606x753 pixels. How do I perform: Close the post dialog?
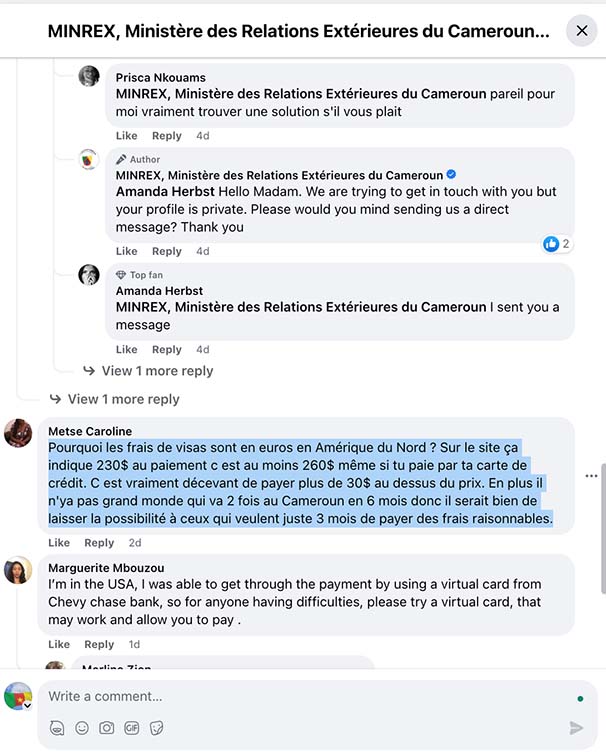[x=581, y=31]
